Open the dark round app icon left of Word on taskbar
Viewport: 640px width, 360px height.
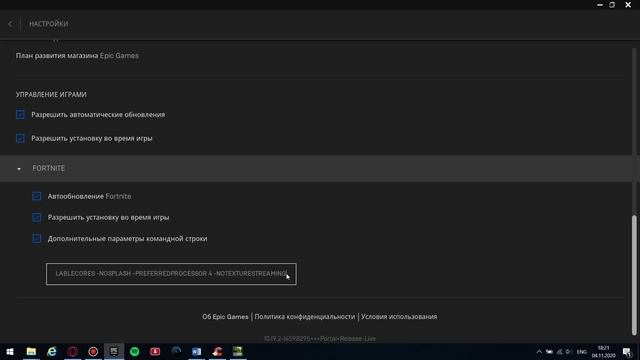click(x=176, y=351)
